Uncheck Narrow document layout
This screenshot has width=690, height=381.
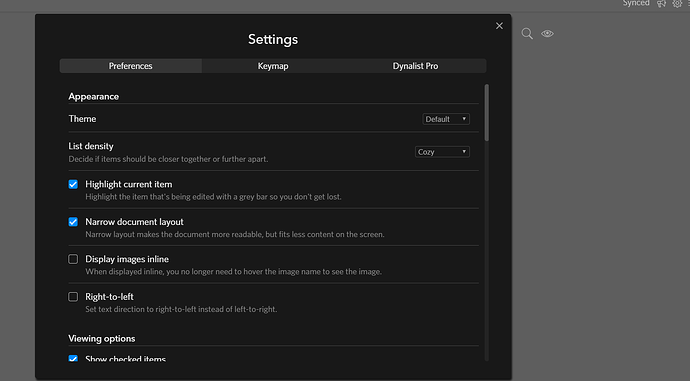(73, 222)
